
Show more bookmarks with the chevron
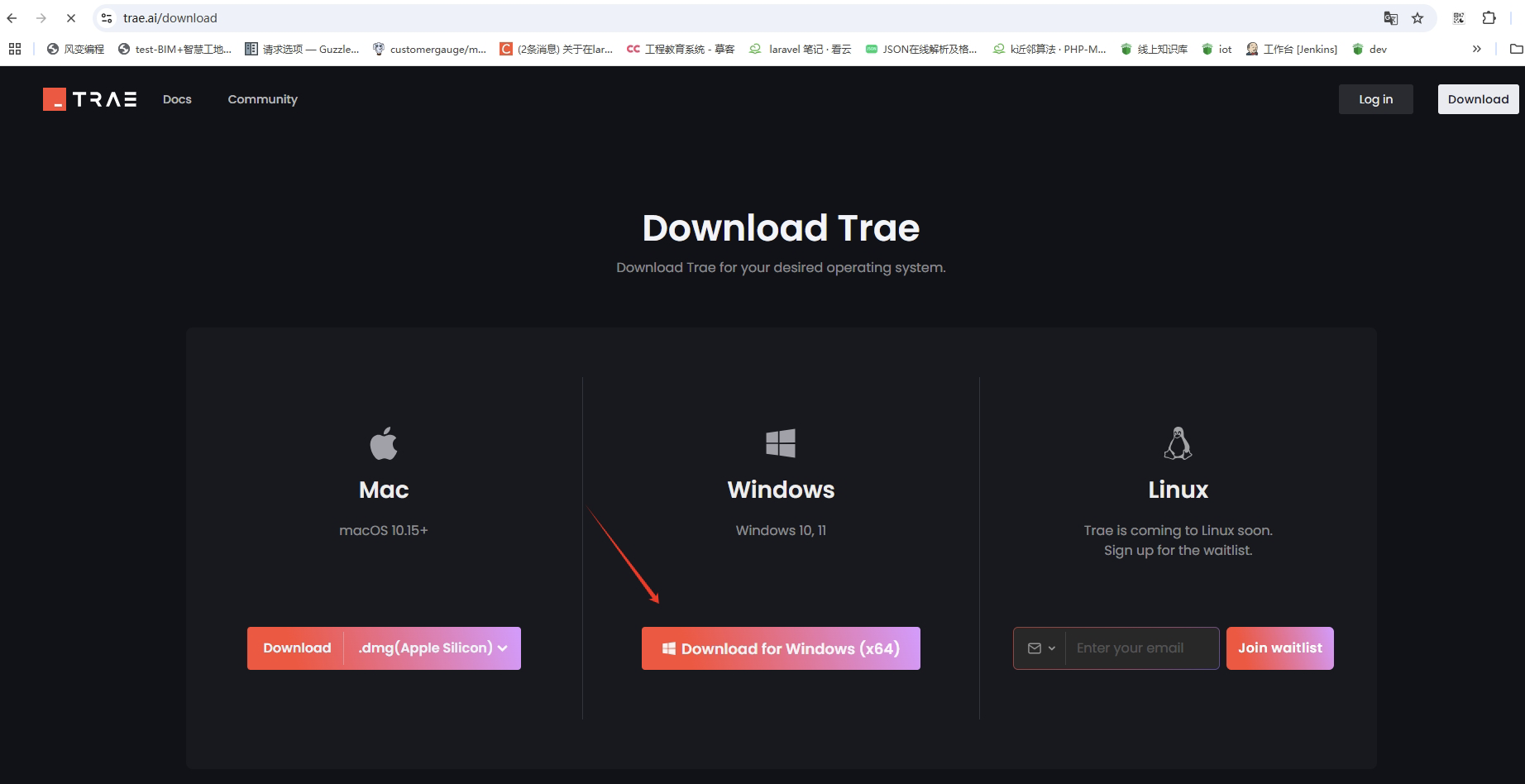pyautogui.click(x=1477, y=49)
